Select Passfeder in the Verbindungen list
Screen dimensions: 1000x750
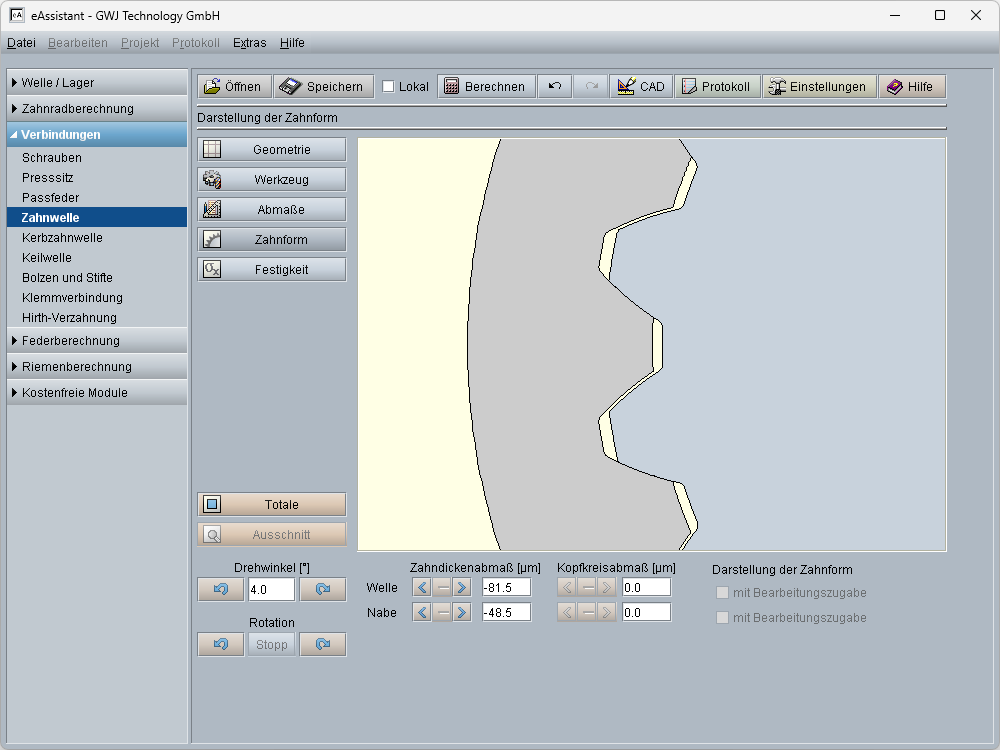pos(50,198)
